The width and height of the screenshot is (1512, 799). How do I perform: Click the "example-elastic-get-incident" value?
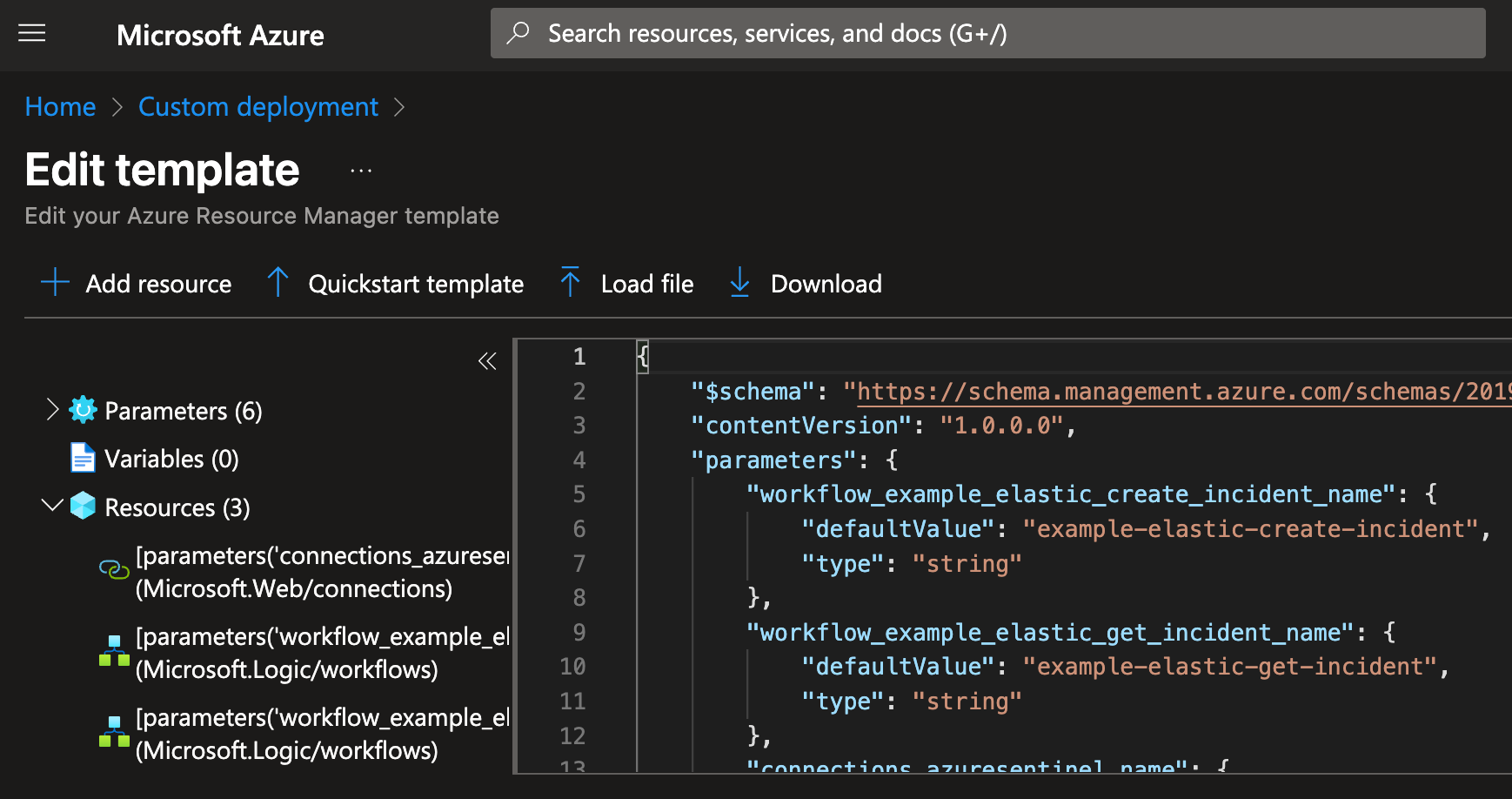[x=1230, y=667]
